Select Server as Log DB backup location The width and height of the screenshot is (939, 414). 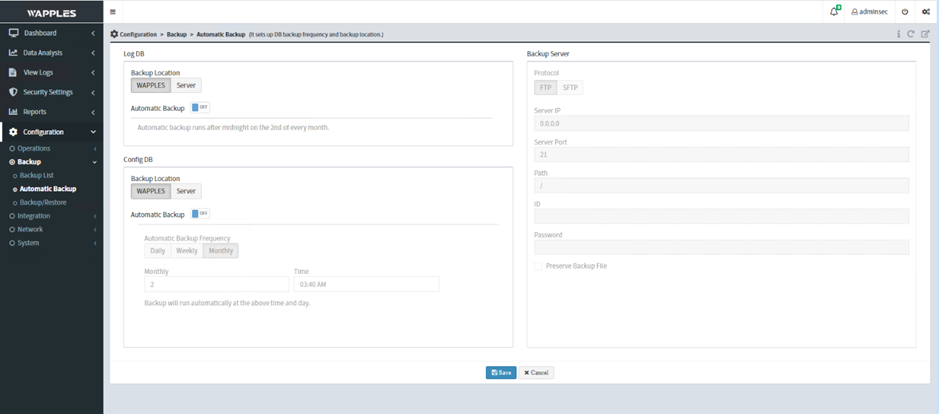(x=186, y=85)
